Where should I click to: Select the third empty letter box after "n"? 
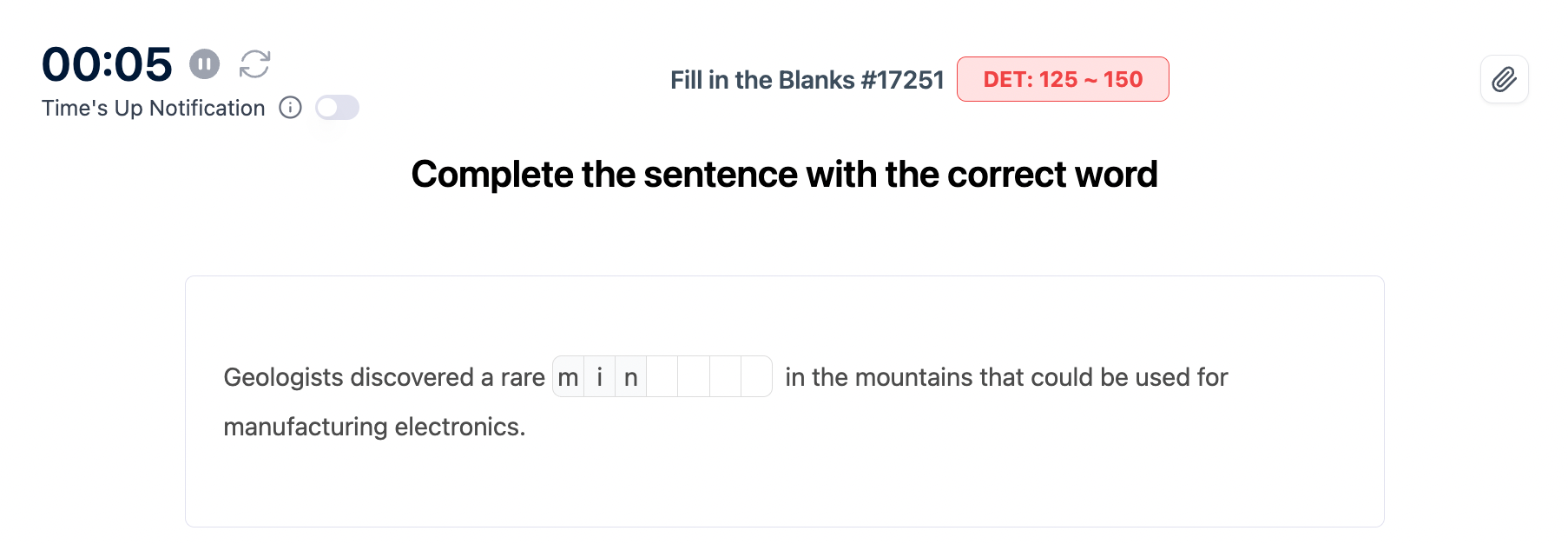tap(725, 377)
